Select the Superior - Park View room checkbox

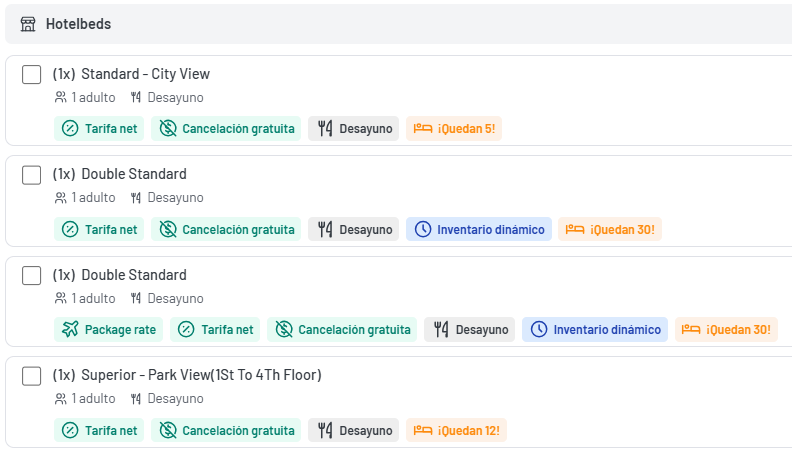[x=31, y=376]
